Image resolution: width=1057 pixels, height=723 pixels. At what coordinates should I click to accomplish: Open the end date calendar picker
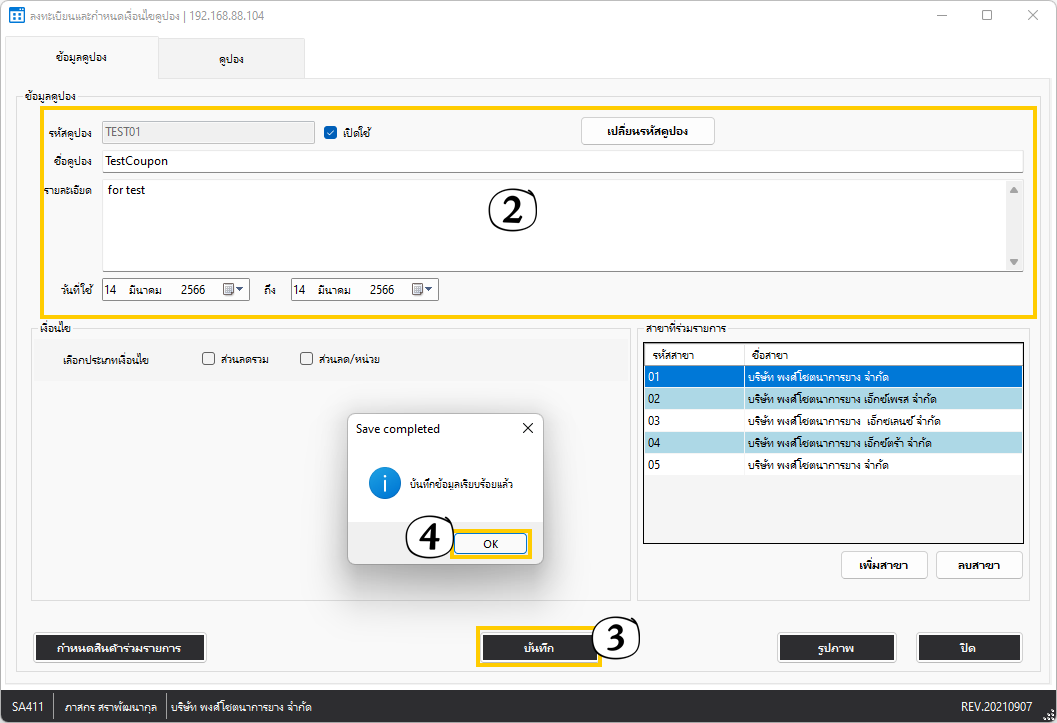pyautogui.click(x=419, y=289)
